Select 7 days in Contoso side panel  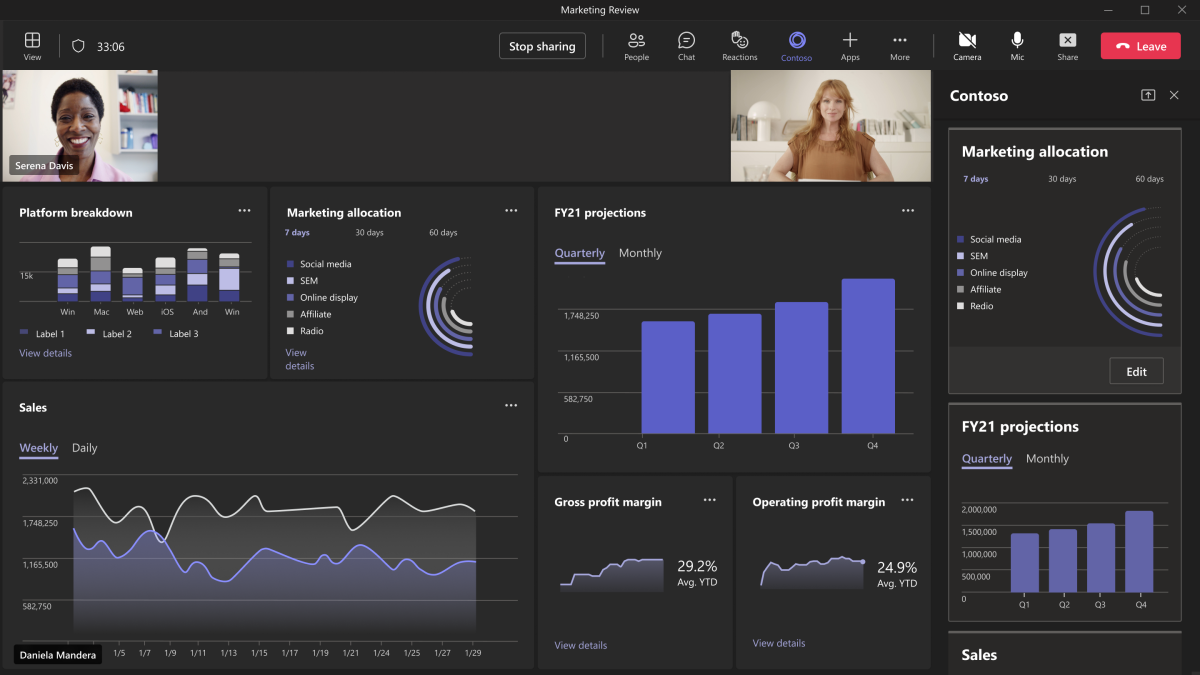click(975, 179)
